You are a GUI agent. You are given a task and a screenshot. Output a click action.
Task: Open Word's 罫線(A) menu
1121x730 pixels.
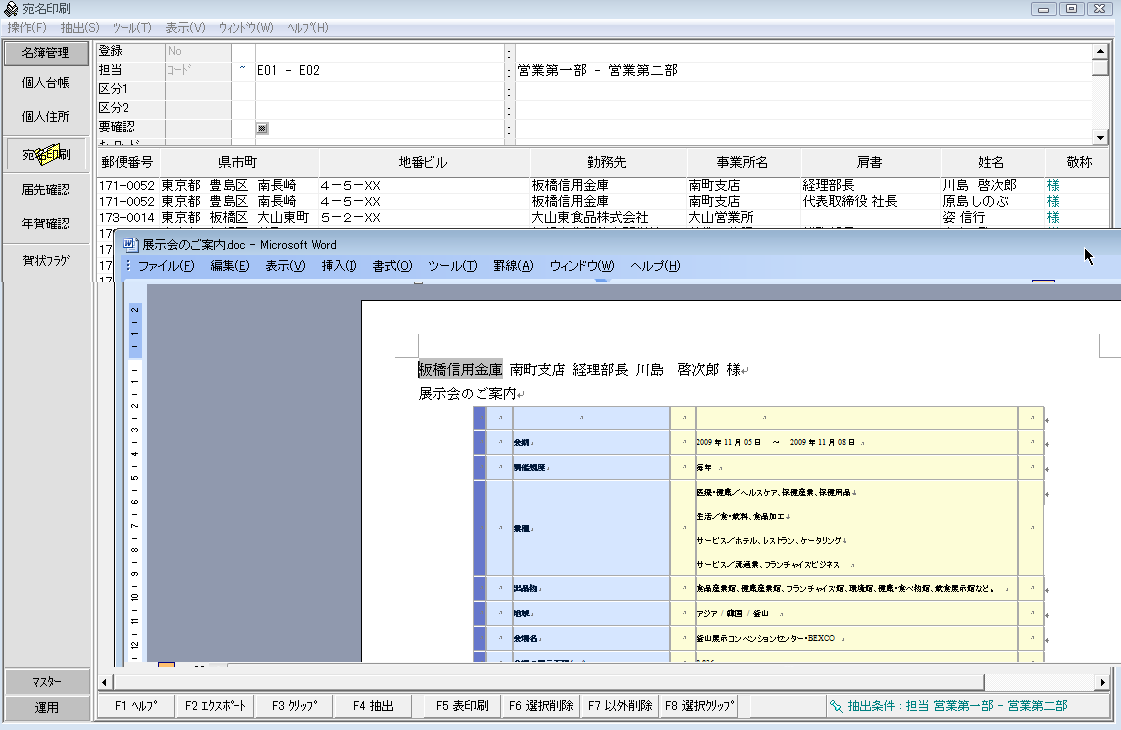(x=513, y=266)
